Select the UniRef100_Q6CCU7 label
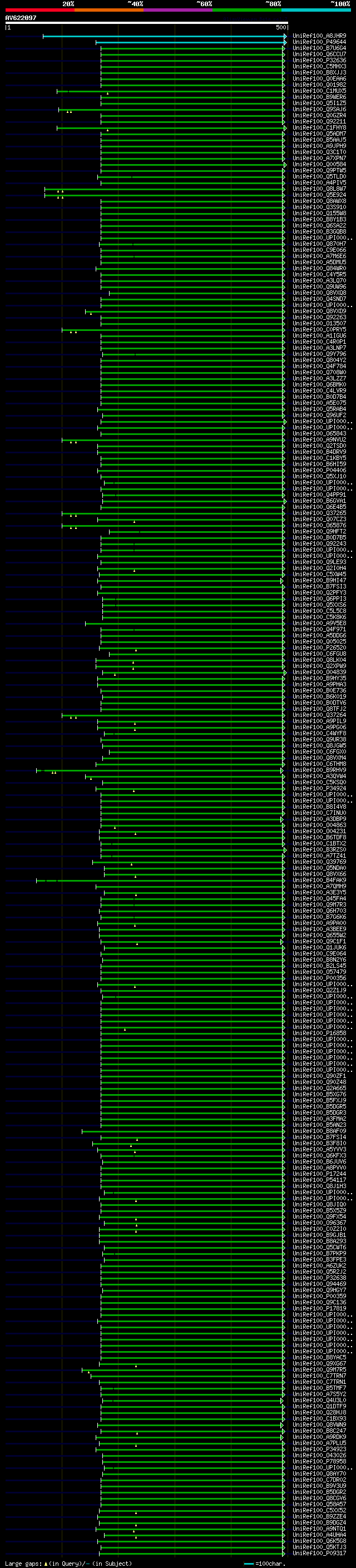This screenshot has width=356, height=1568. [319, 54]
